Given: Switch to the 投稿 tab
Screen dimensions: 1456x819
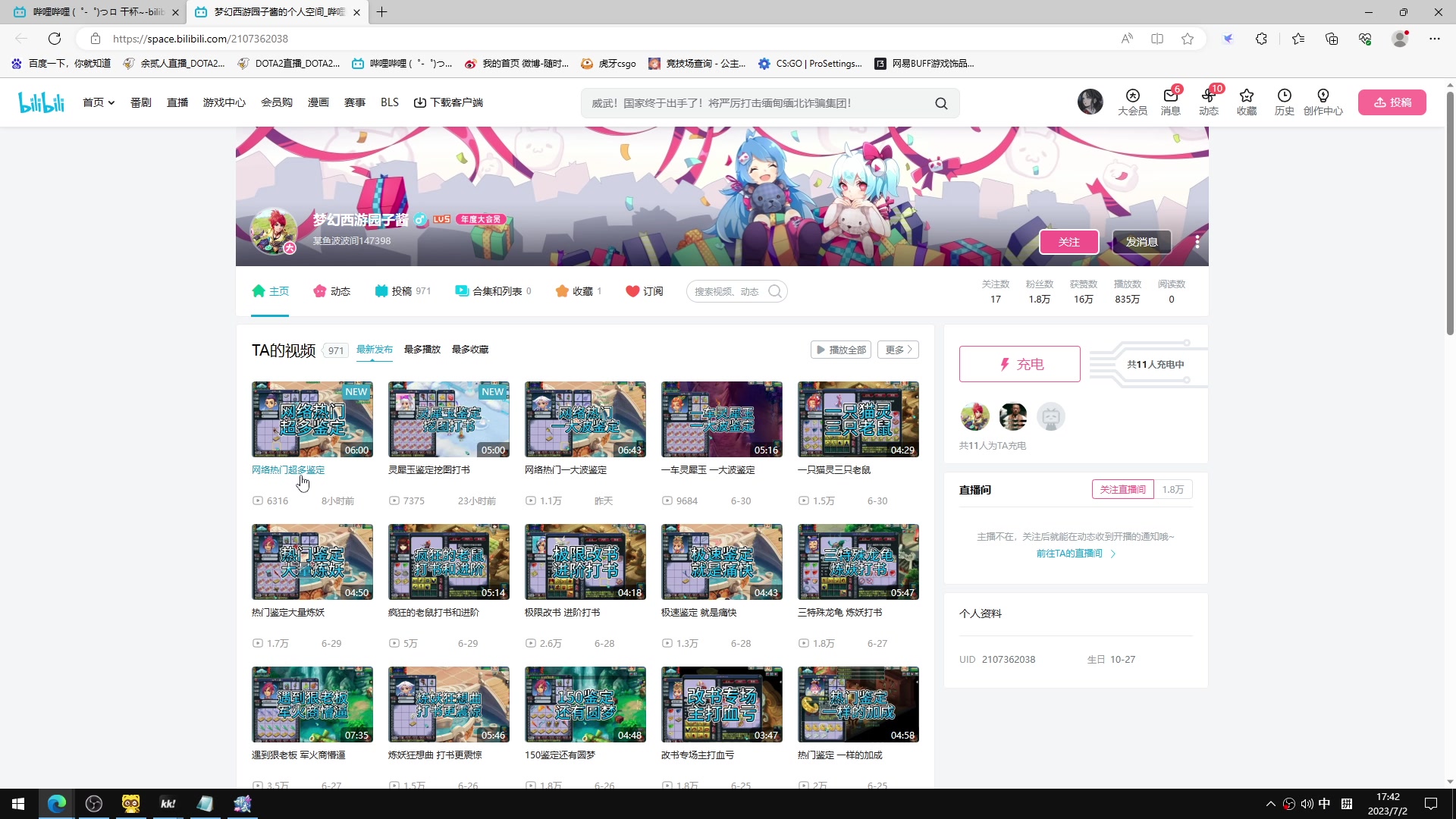Looking at the screenshot, I should (402, 291).
